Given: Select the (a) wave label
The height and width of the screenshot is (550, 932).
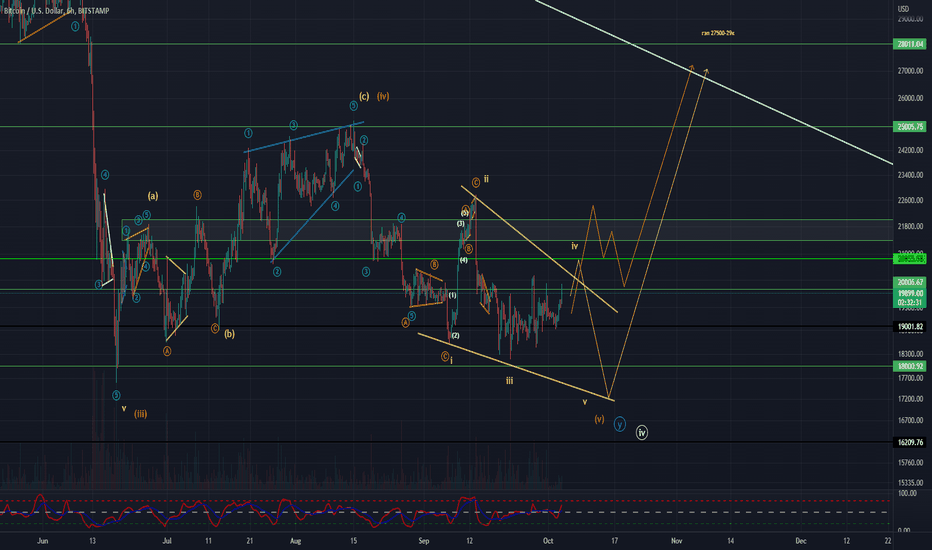Looking at the screenshot, I should point(153,196).
